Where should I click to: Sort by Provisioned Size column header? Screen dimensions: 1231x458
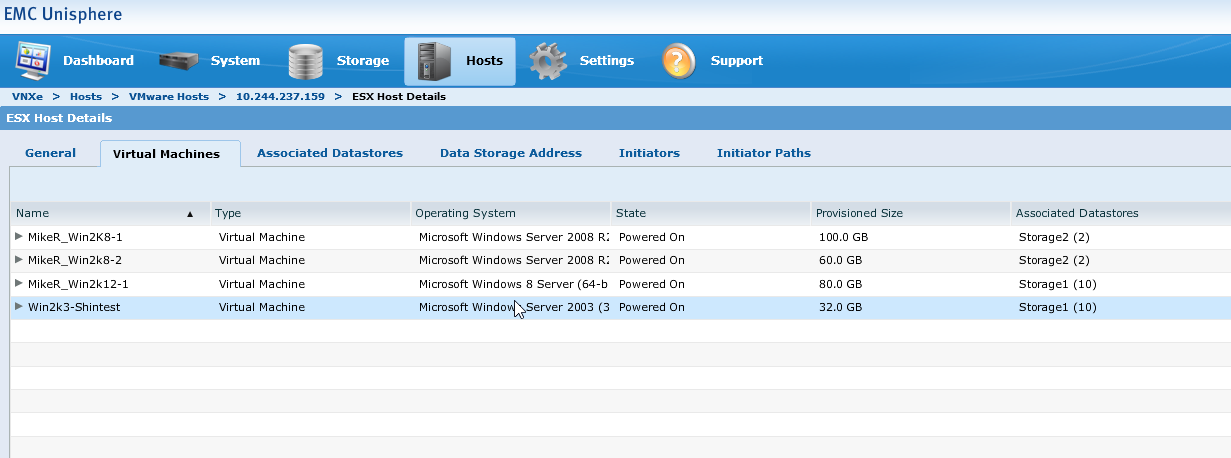(x=859, y=213)
